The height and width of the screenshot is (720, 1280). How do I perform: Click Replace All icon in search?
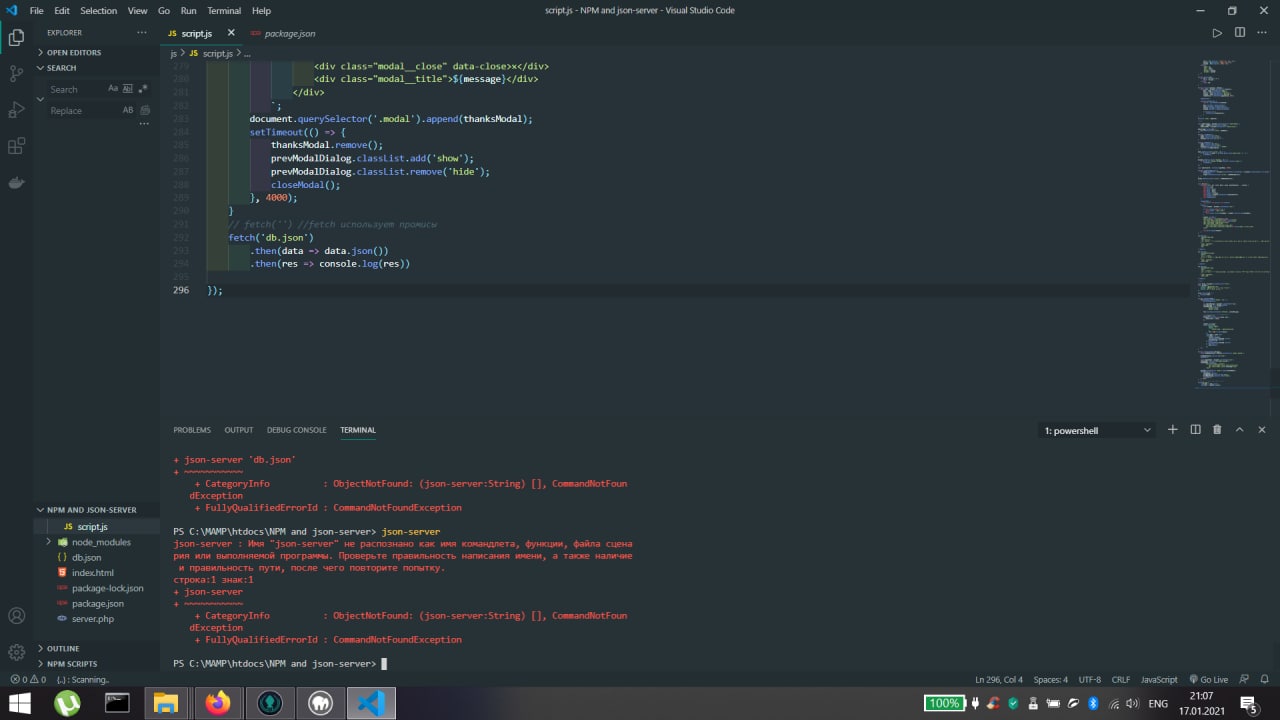pos(145,110)
